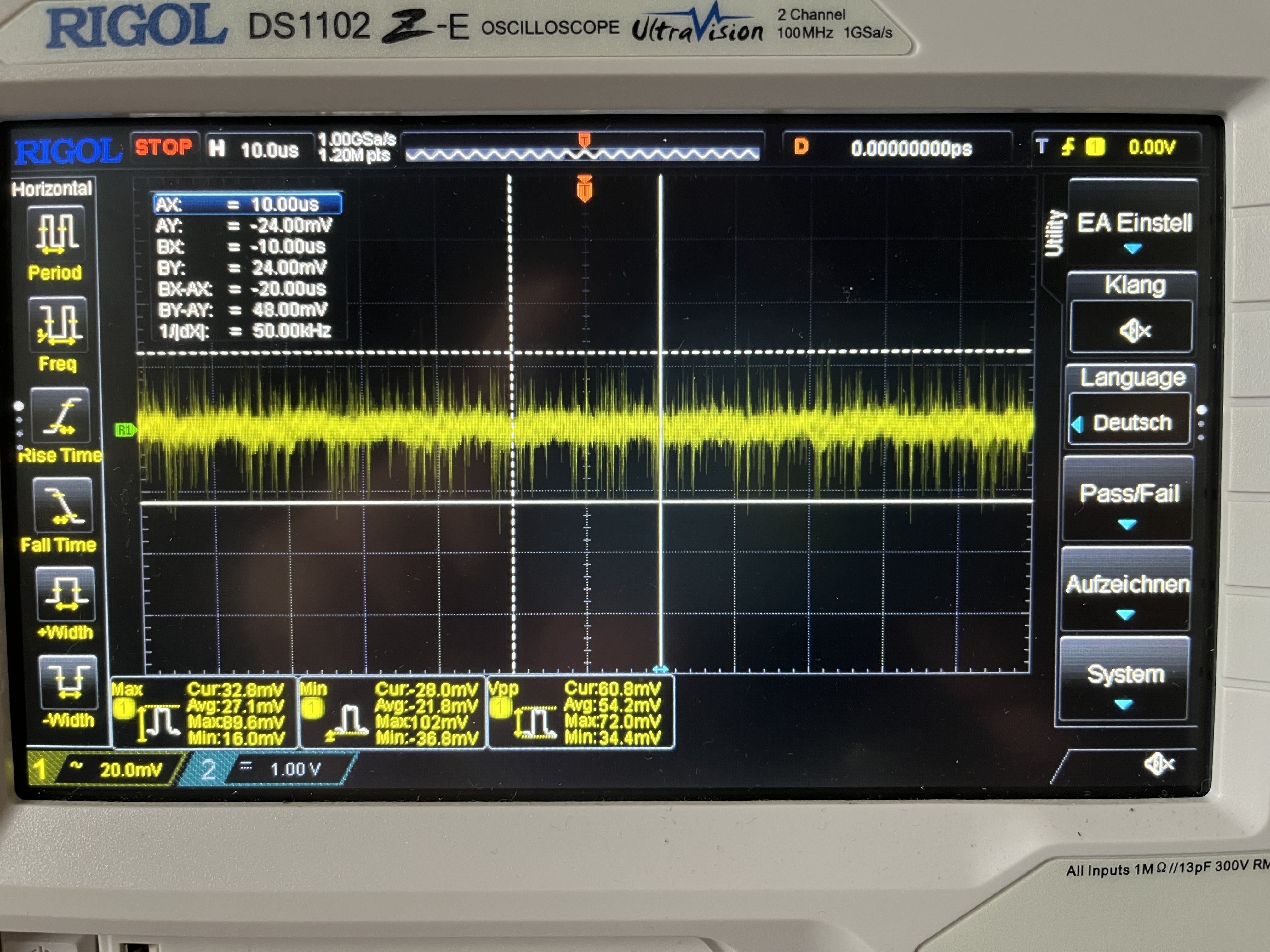Click the Vpp measurement result box

pyautogui.click(x=581, y=712)
